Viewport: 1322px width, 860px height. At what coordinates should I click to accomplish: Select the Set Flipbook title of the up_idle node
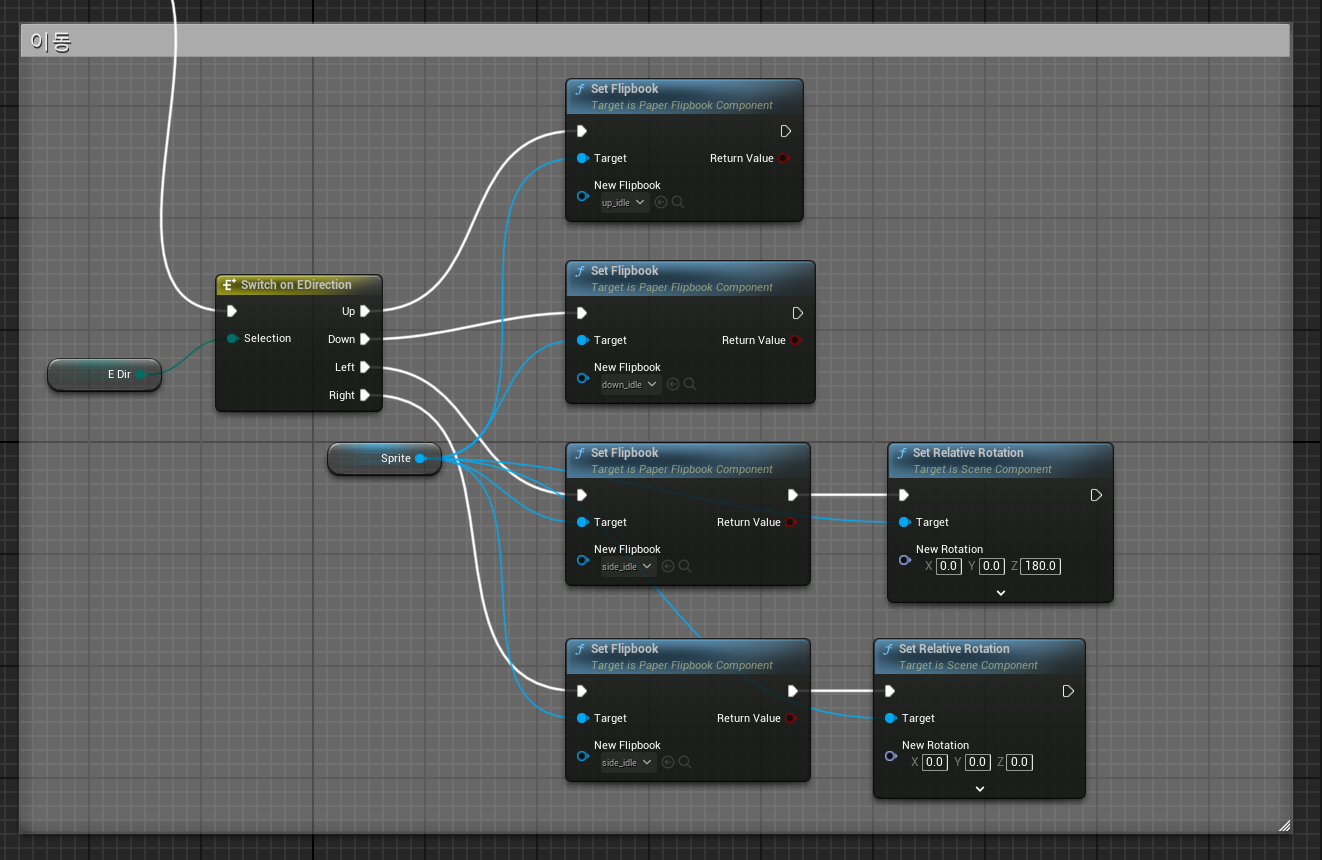624,89
